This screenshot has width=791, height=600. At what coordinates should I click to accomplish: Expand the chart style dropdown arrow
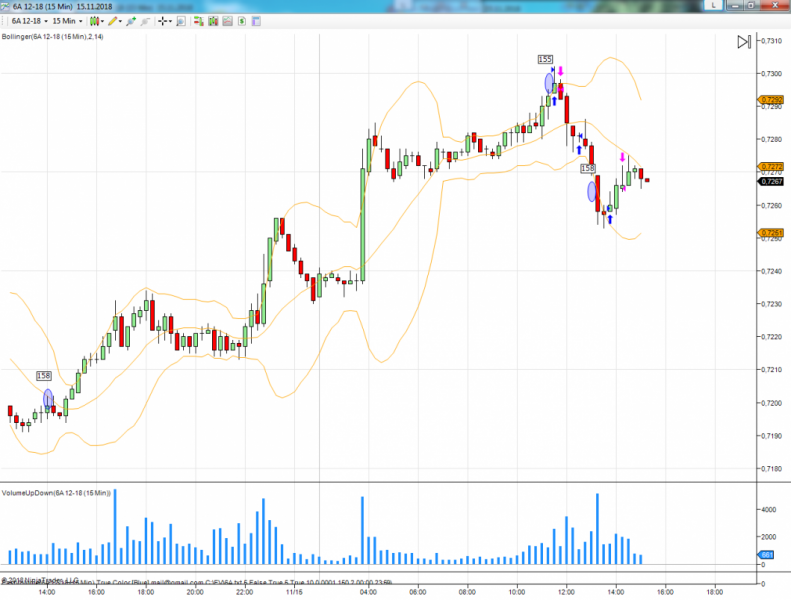[102, 21]
